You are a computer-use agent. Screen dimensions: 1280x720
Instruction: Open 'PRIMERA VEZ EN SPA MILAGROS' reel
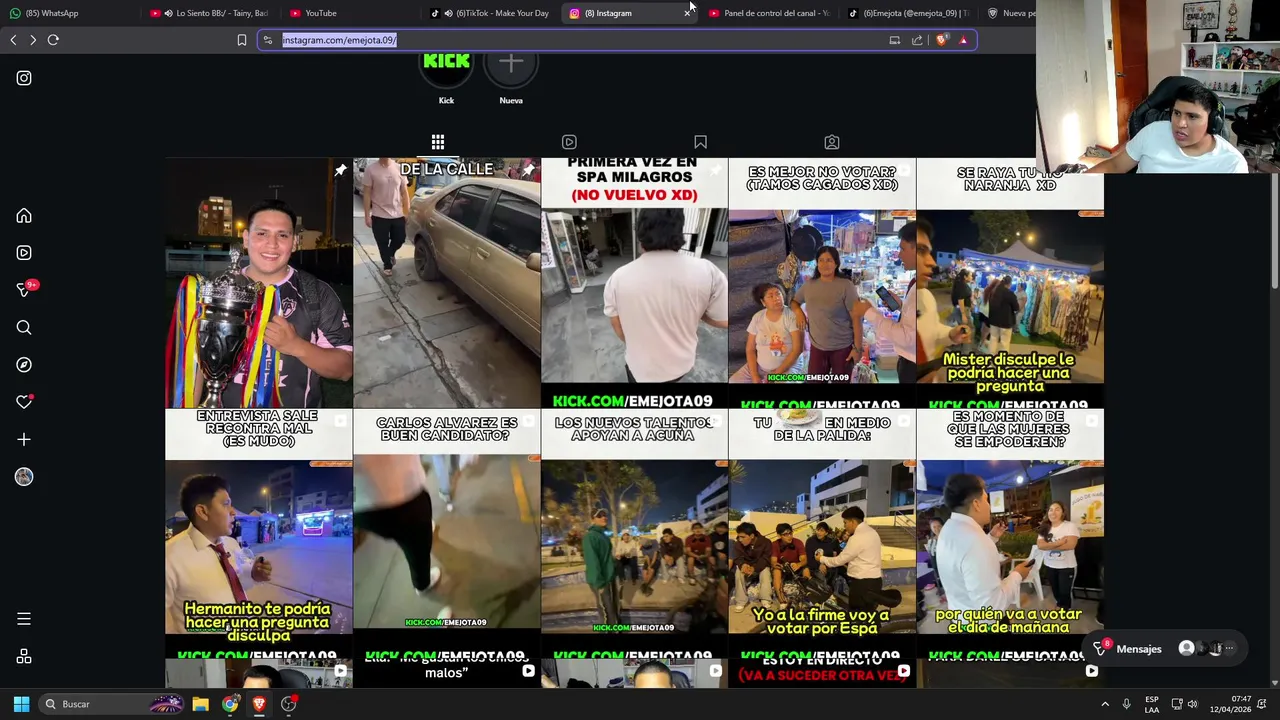(635, 283)
